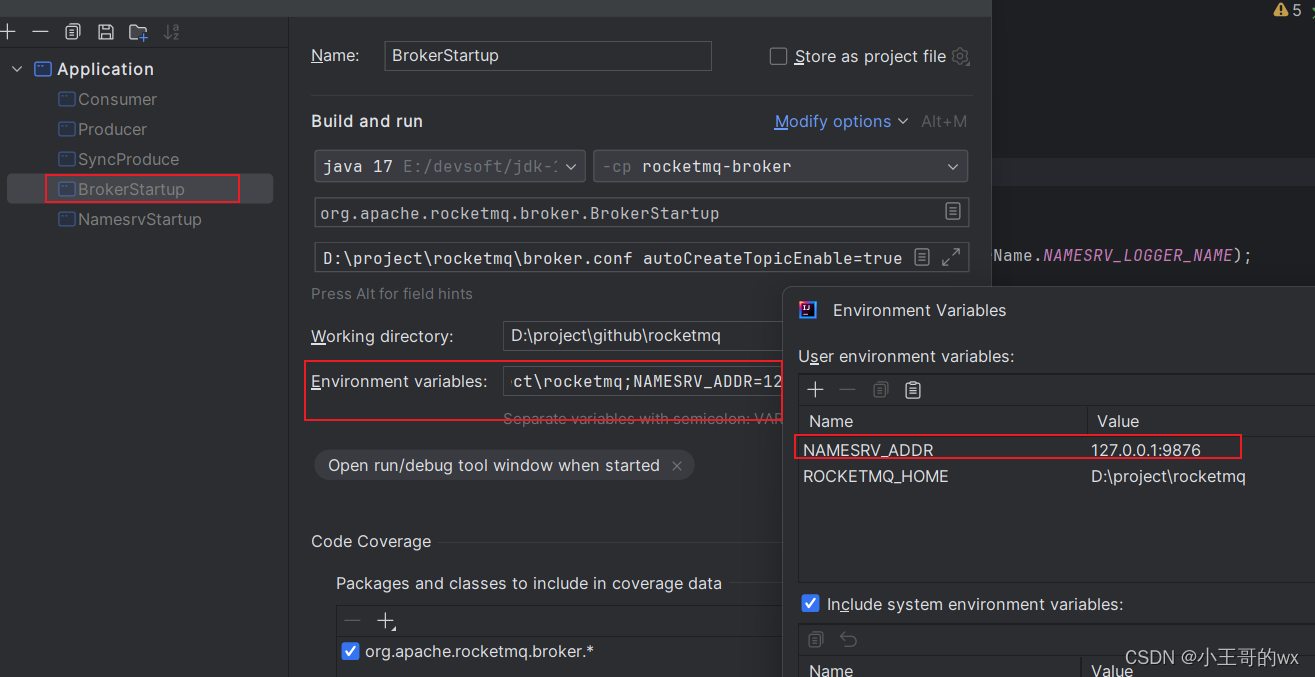Click the revert arrow icon under system variables
Screen dimensions: 1315x677
tap(848, 639)
